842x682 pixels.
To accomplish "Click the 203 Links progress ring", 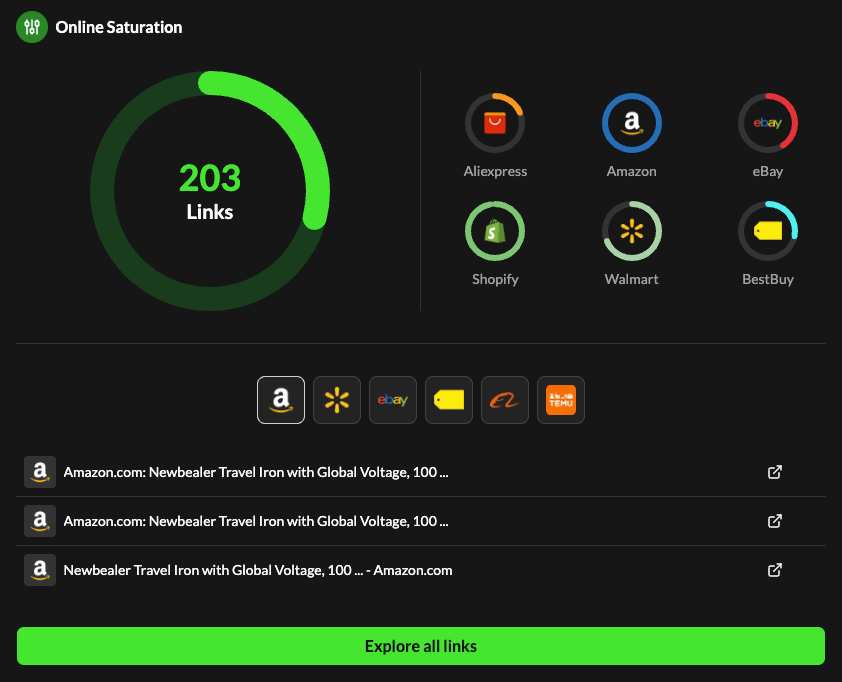I will point(210,190).
